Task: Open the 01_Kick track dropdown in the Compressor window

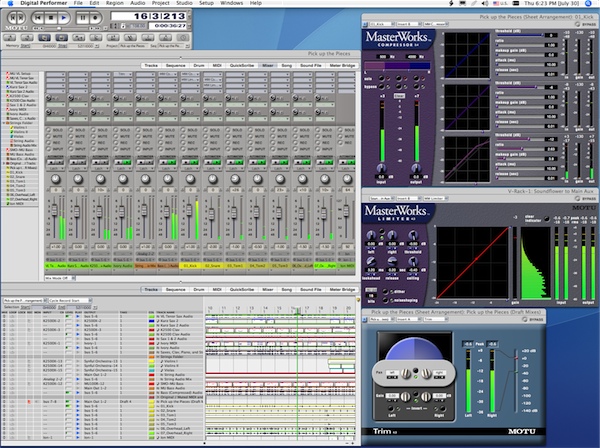Action: (382, 24)
